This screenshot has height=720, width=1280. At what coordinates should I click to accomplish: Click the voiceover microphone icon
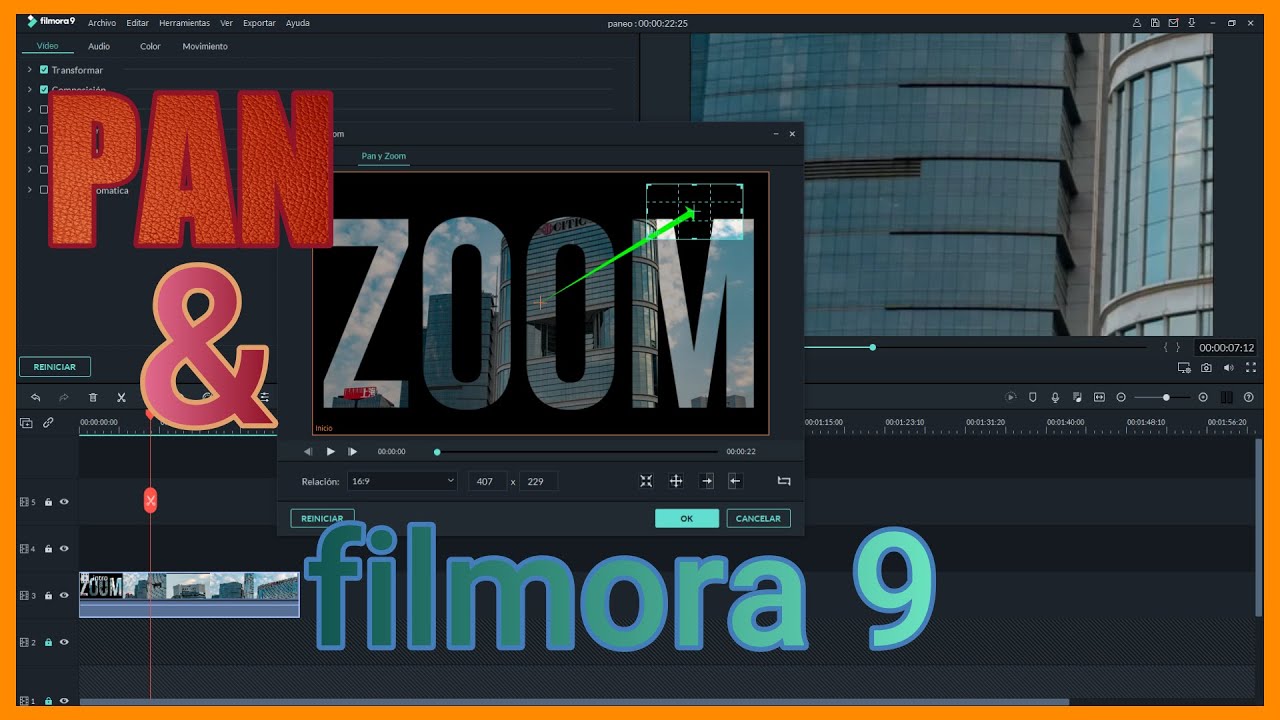click(x=1055, y=397)
